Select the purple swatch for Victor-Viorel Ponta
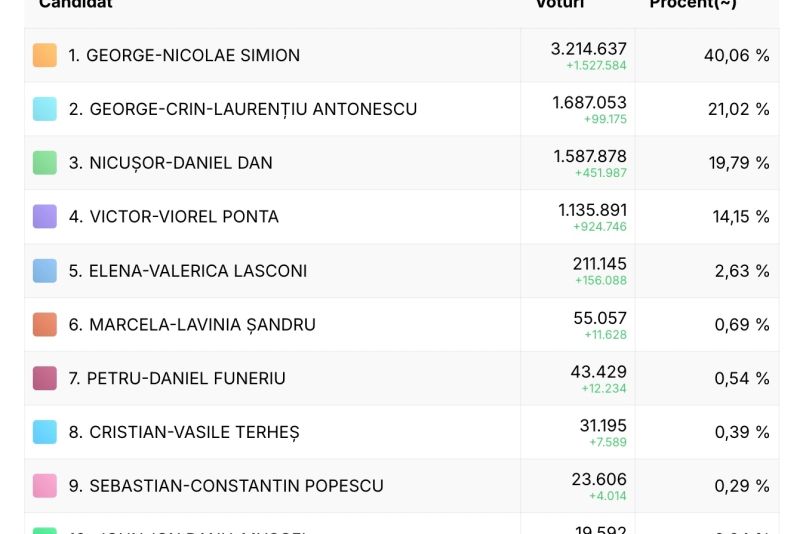This screenshot has width=800, height=534. pos(45,216)
